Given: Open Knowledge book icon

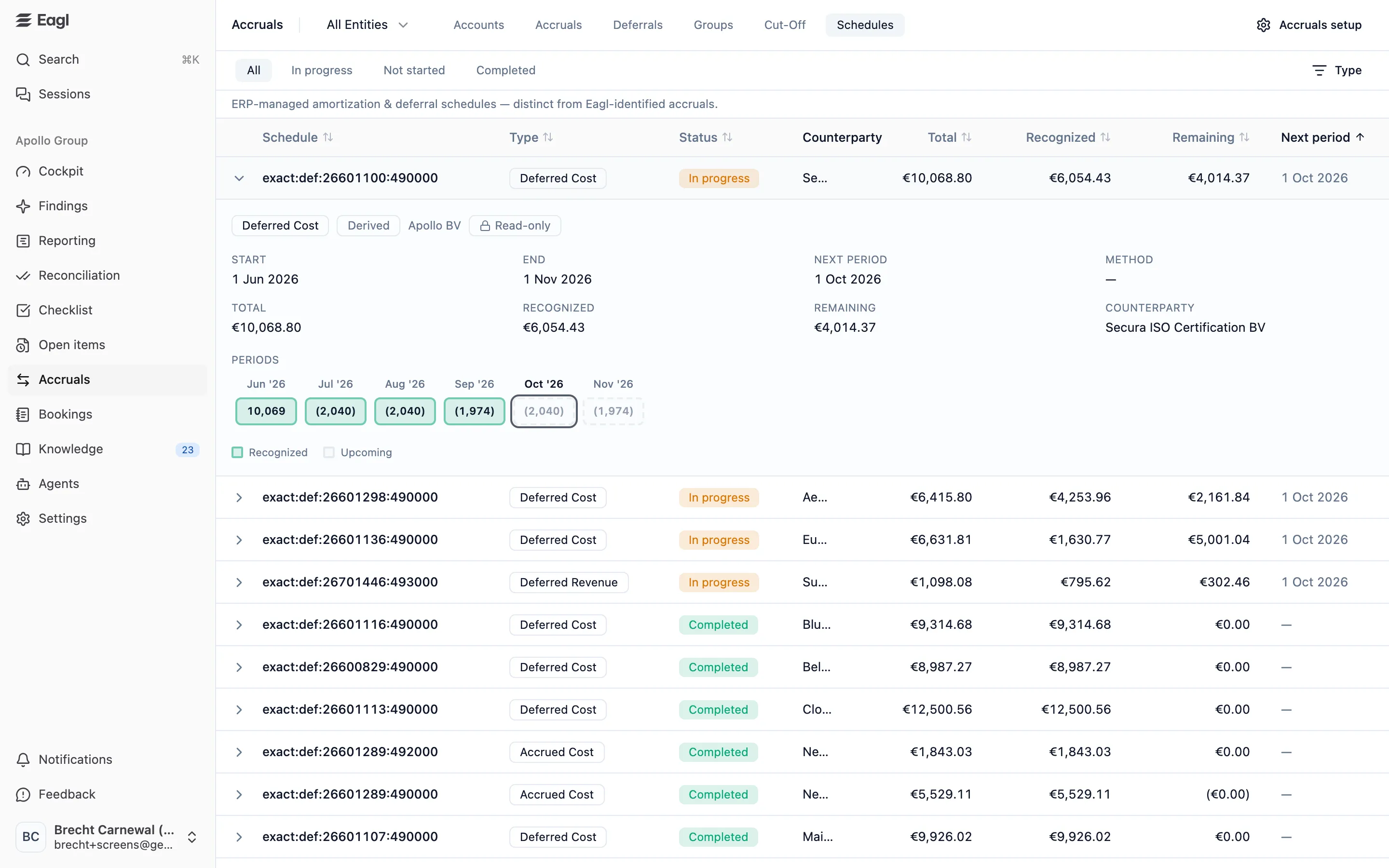Looking at the screenshot, I should point(23,449).
